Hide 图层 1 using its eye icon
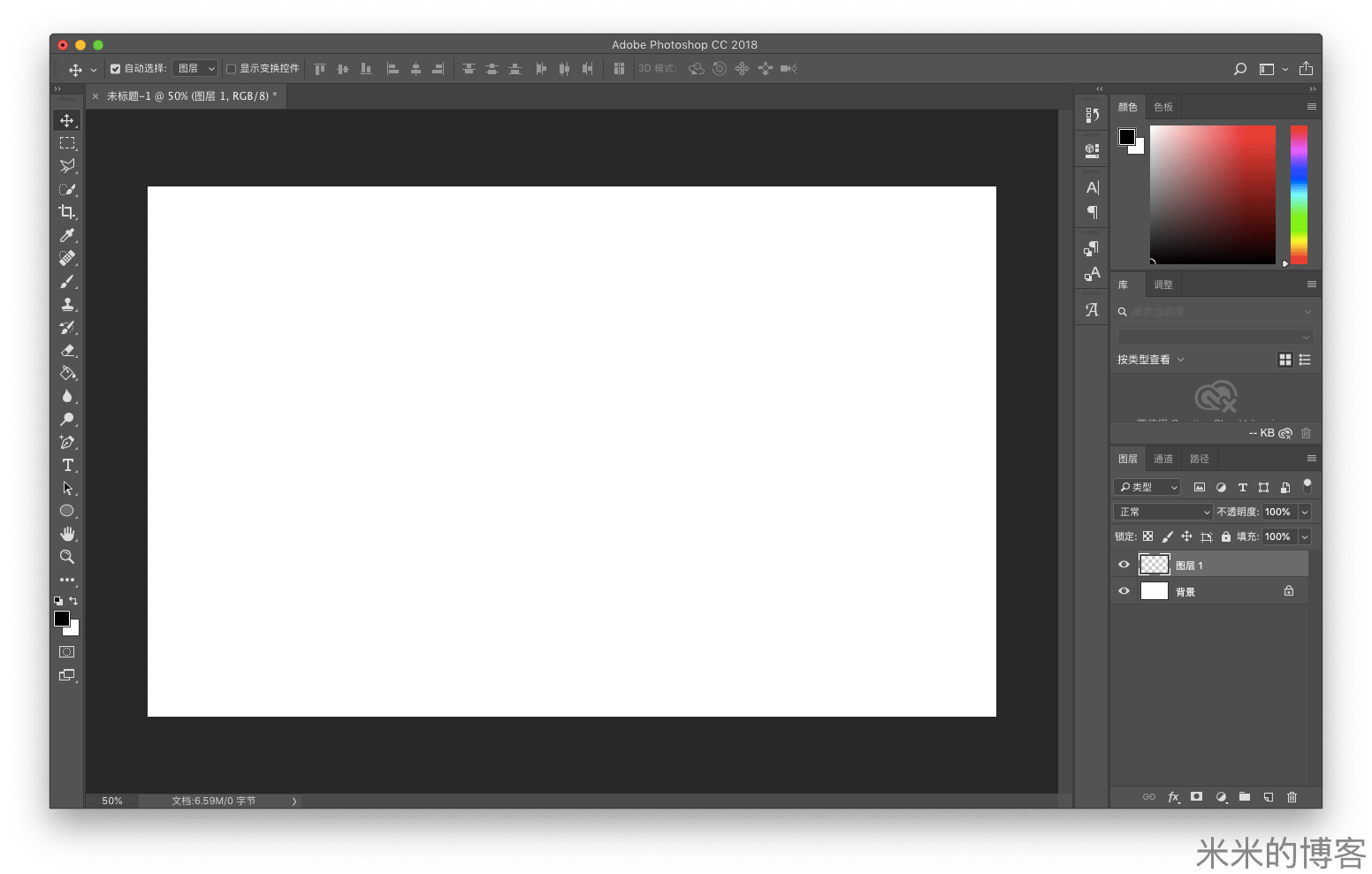 (1124, 565)
